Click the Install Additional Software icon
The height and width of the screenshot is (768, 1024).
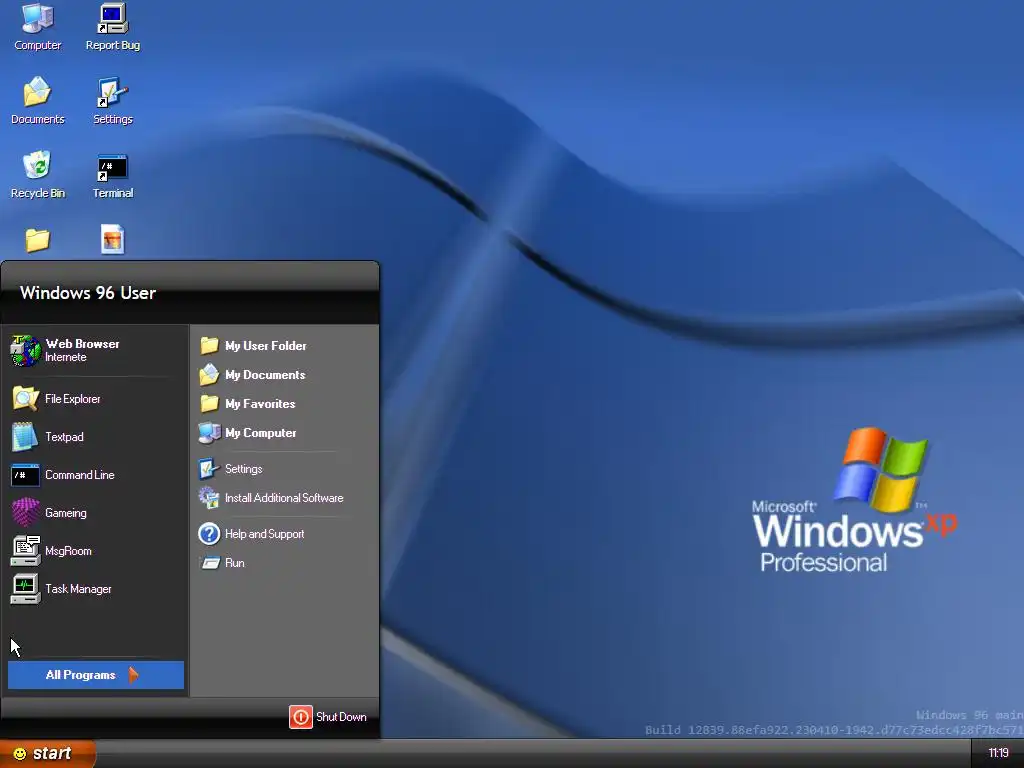tap(209, 498)
